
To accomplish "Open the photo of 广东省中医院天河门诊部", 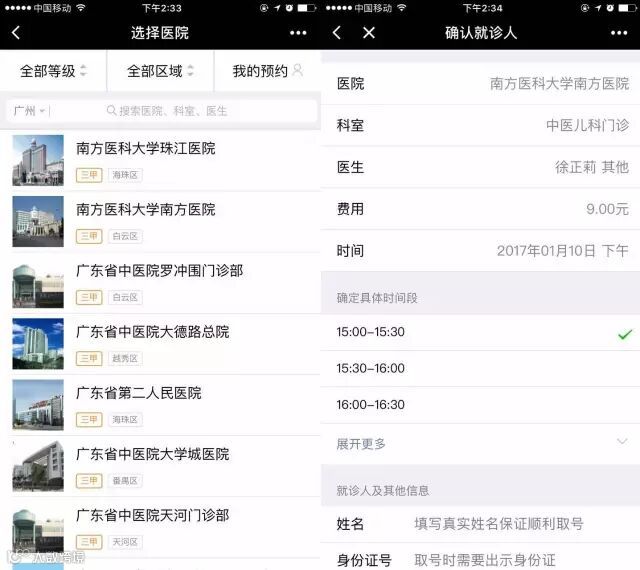I will click(38, 530).
